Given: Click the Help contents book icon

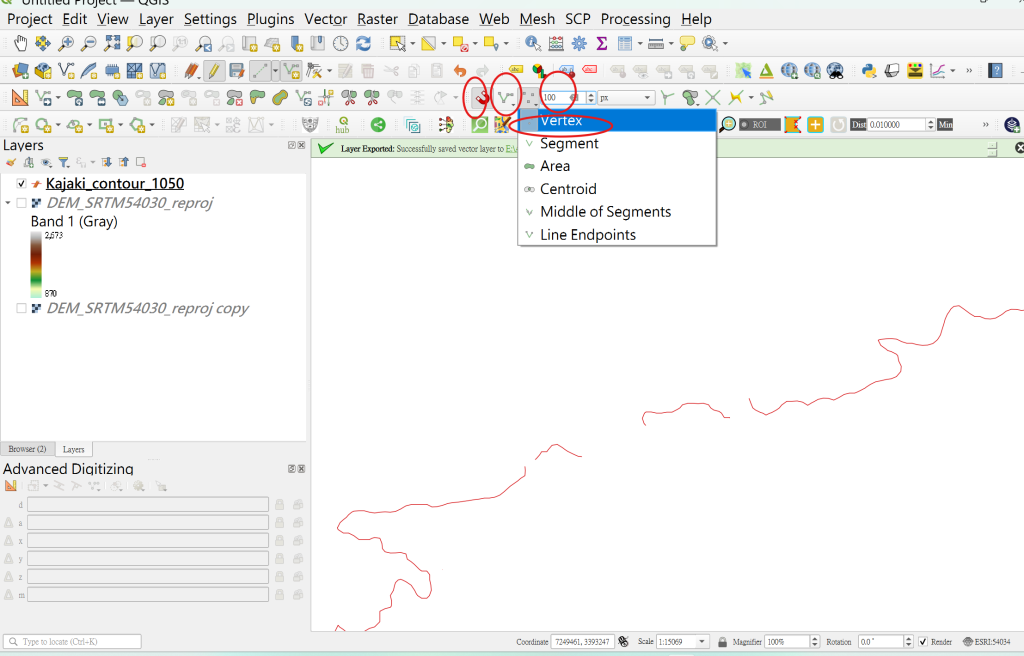Looking at the screenshot, I should click(x=995, y=71).
